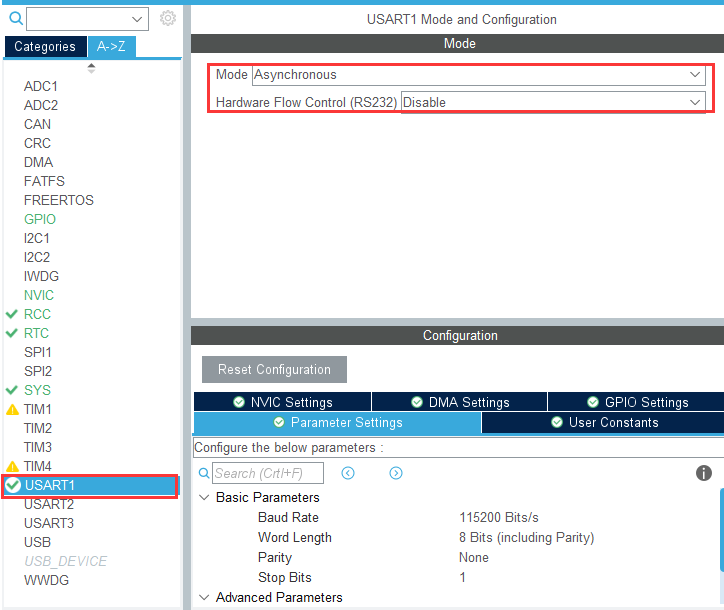Viewport: 724px width, 610px height.
Task: Expand the Advanced Parameters section
Action: pos(204,597)
